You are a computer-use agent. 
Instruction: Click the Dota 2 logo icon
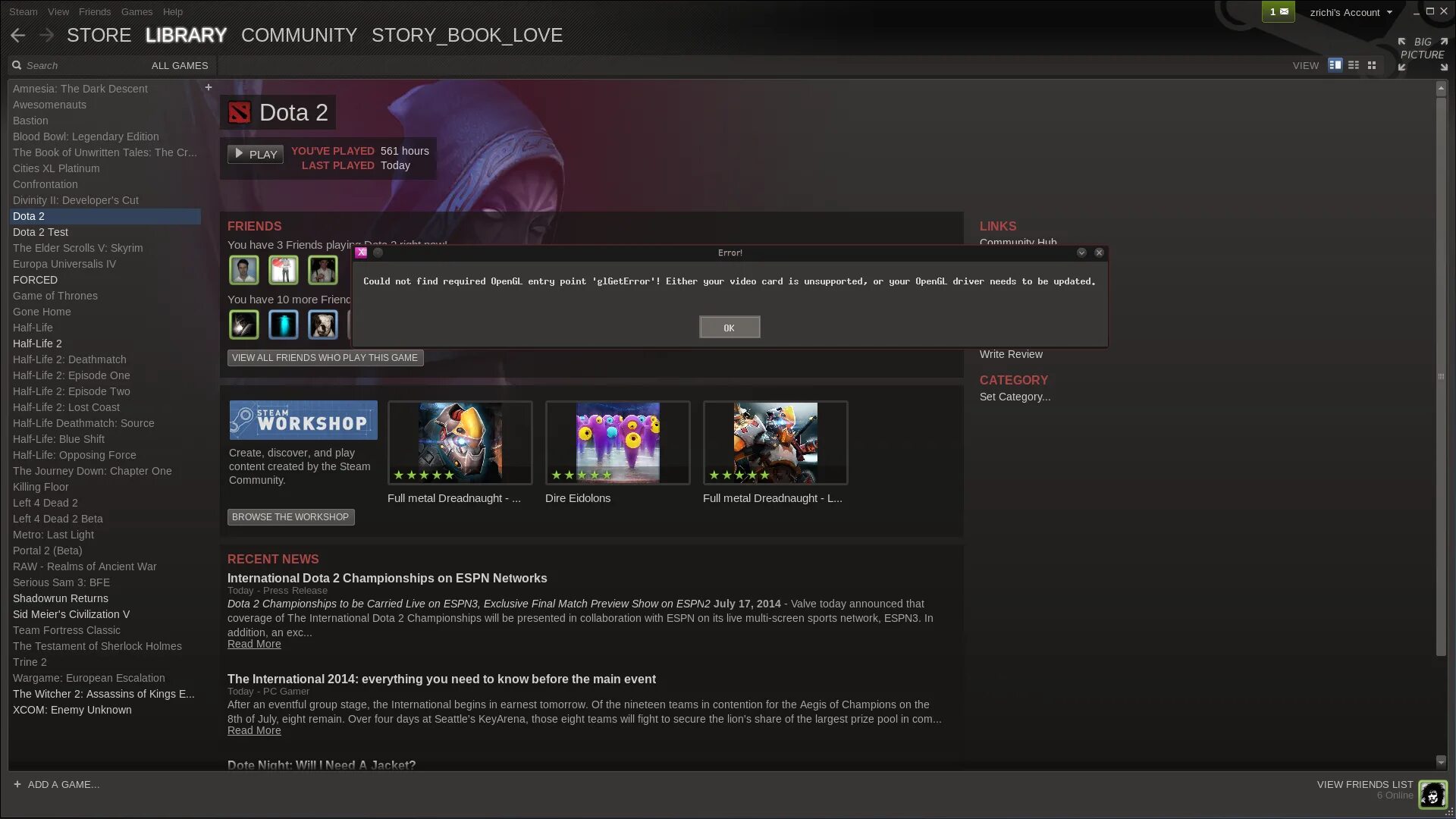click(x=240, y=112)
